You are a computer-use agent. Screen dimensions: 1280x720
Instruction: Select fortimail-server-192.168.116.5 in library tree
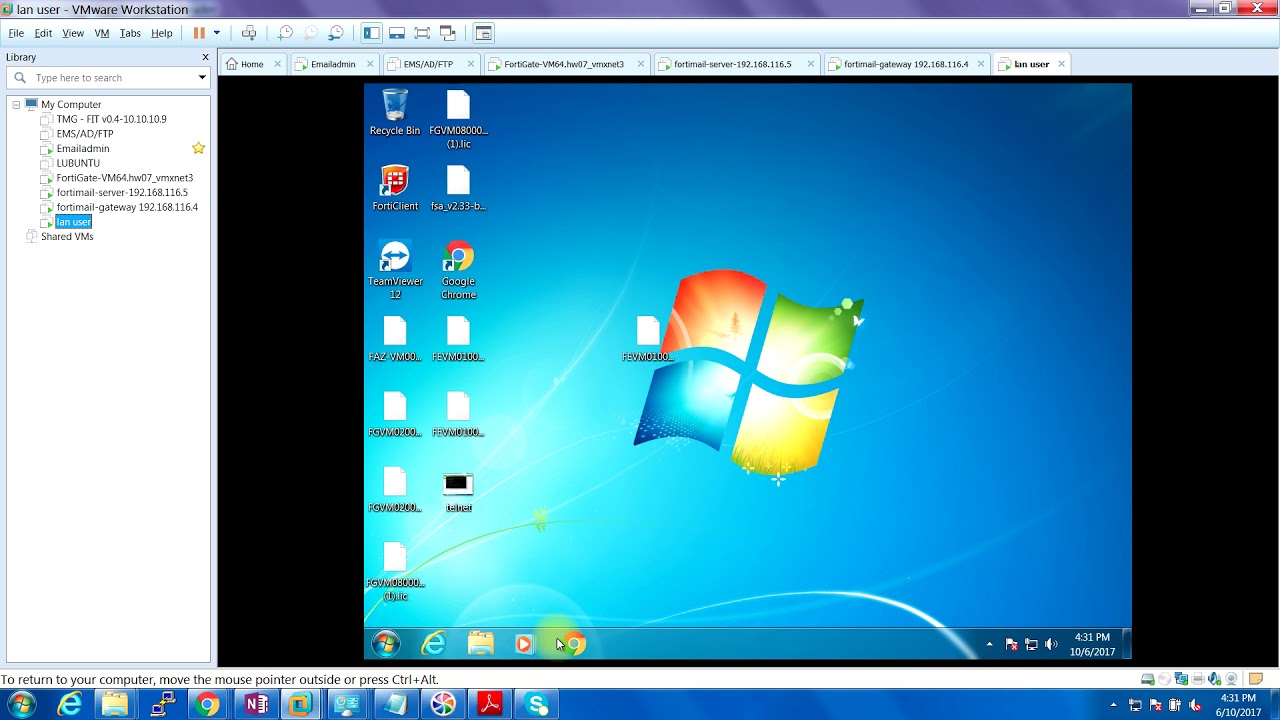pyautogui.click(x=121, y=192)
